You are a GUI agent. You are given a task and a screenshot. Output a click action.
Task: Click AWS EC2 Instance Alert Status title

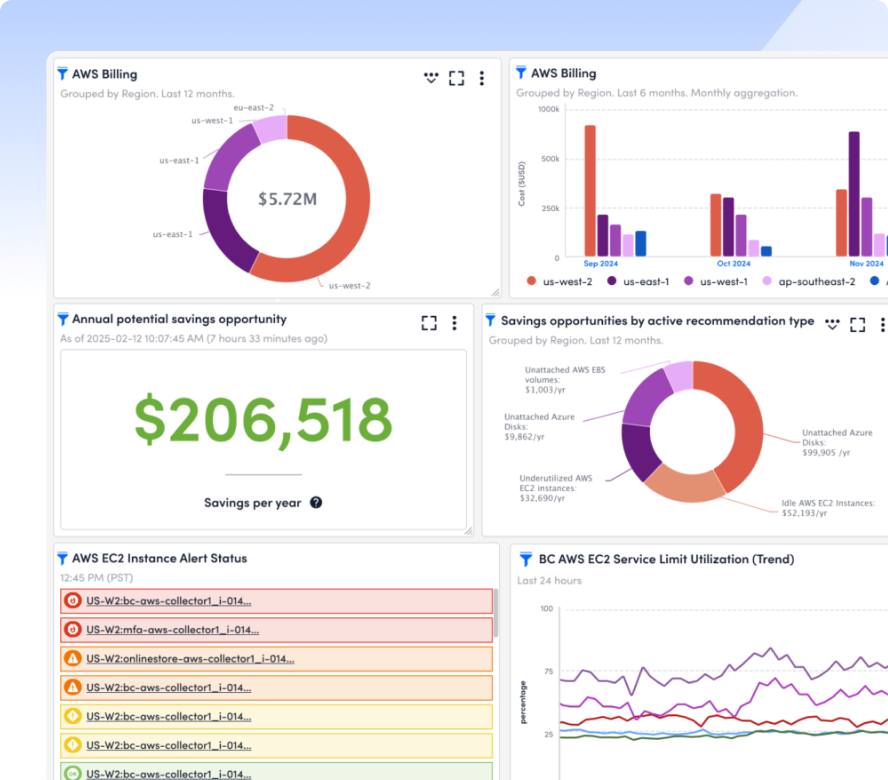(x=159, y=559)
